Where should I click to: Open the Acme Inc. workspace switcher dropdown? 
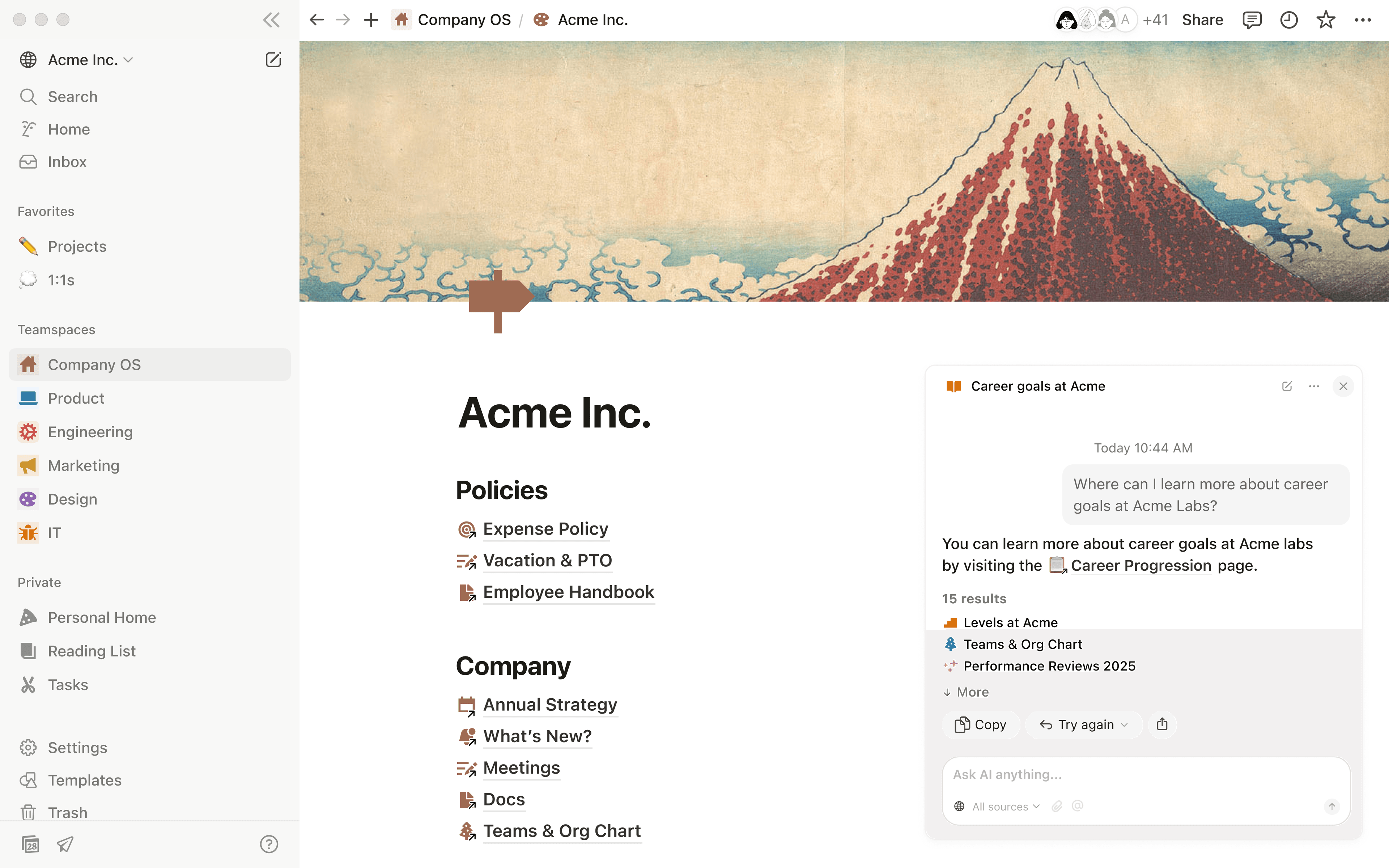(128, 59)
